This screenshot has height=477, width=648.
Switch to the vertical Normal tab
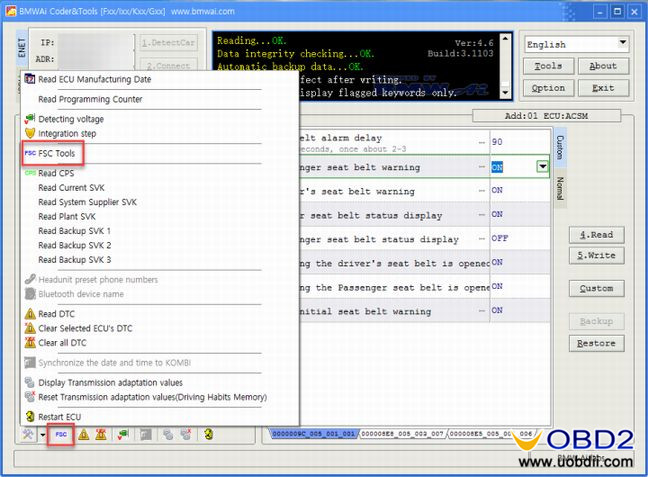(x=560, y=188)
